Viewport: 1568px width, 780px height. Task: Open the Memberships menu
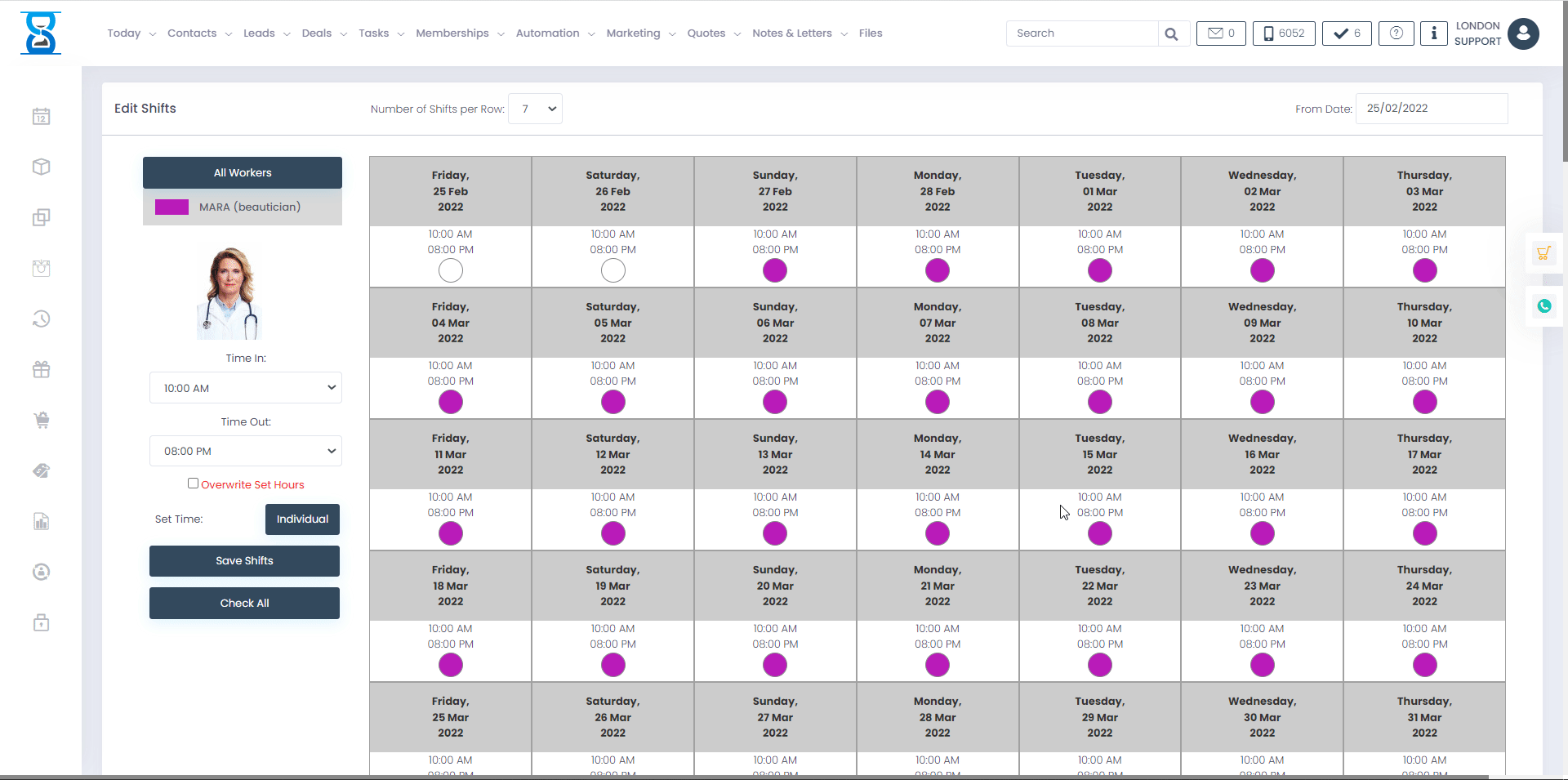452,33
